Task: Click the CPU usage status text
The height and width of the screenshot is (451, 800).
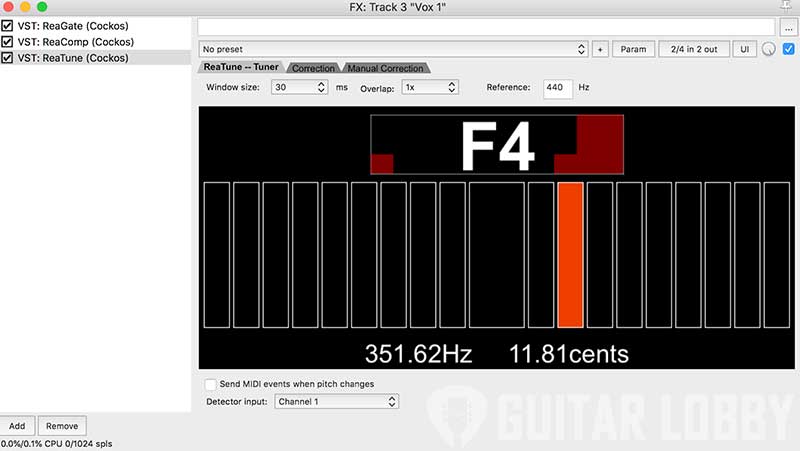Action: pyautogui.click(x=56, y=444)
